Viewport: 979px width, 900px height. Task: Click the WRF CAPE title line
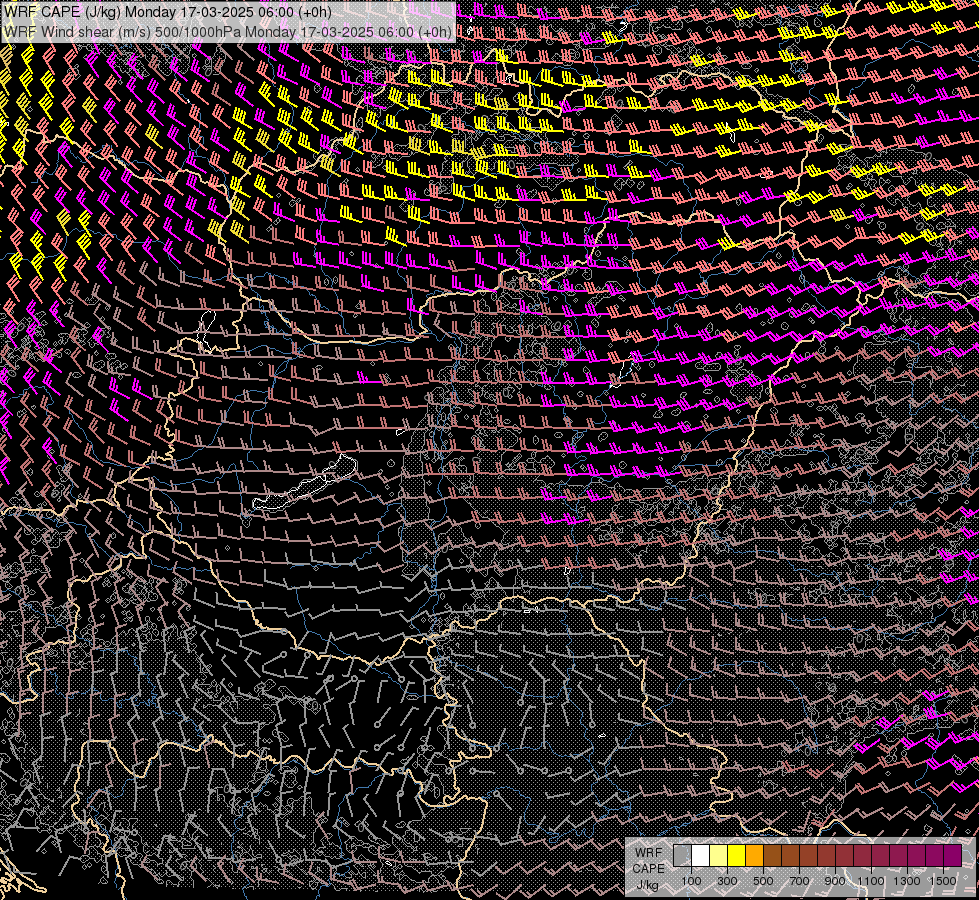click(167, 12)
